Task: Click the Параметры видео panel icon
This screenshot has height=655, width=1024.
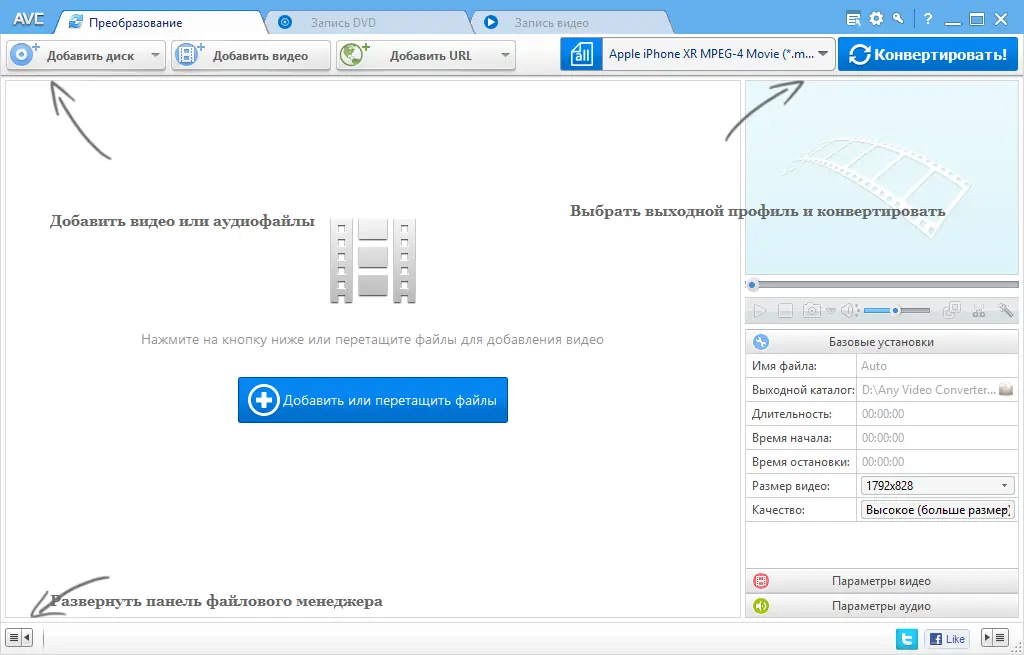Action: tap(760, 581)
